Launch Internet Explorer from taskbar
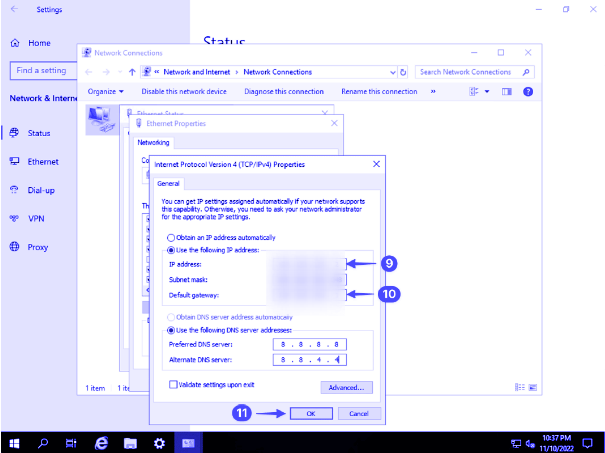This screenshot has height=453, width=605. tap(101, 443)
